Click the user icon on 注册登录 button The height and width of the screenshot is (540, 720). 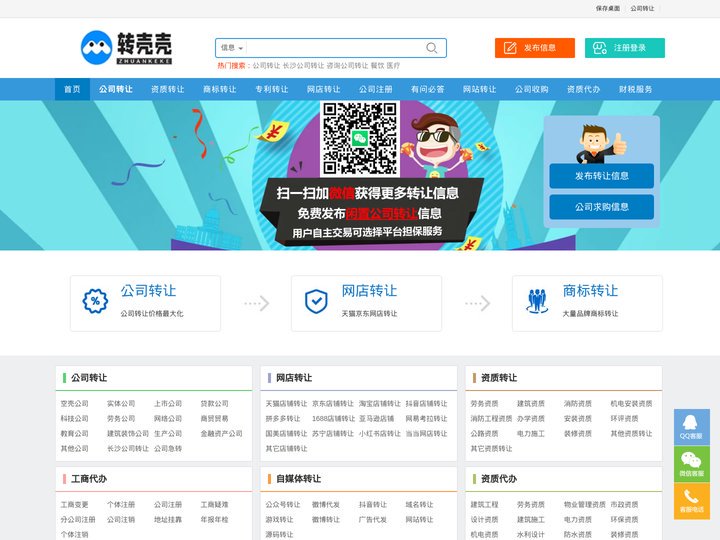(x=600, y=48)
